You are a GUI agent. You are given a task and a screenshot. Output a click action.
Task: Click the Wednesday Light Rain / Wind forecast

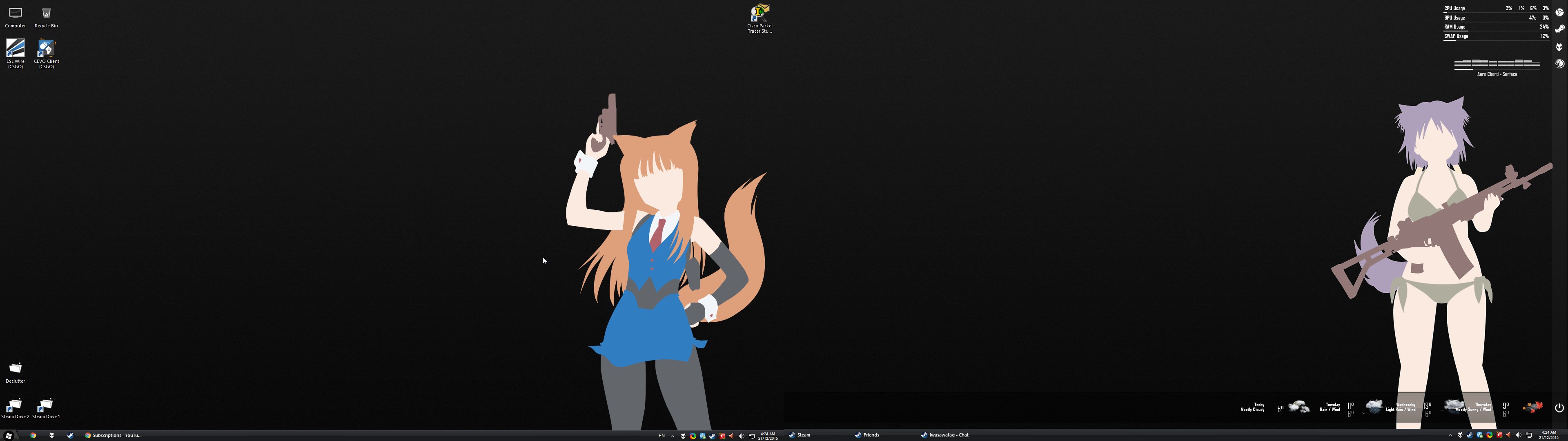1401,408
